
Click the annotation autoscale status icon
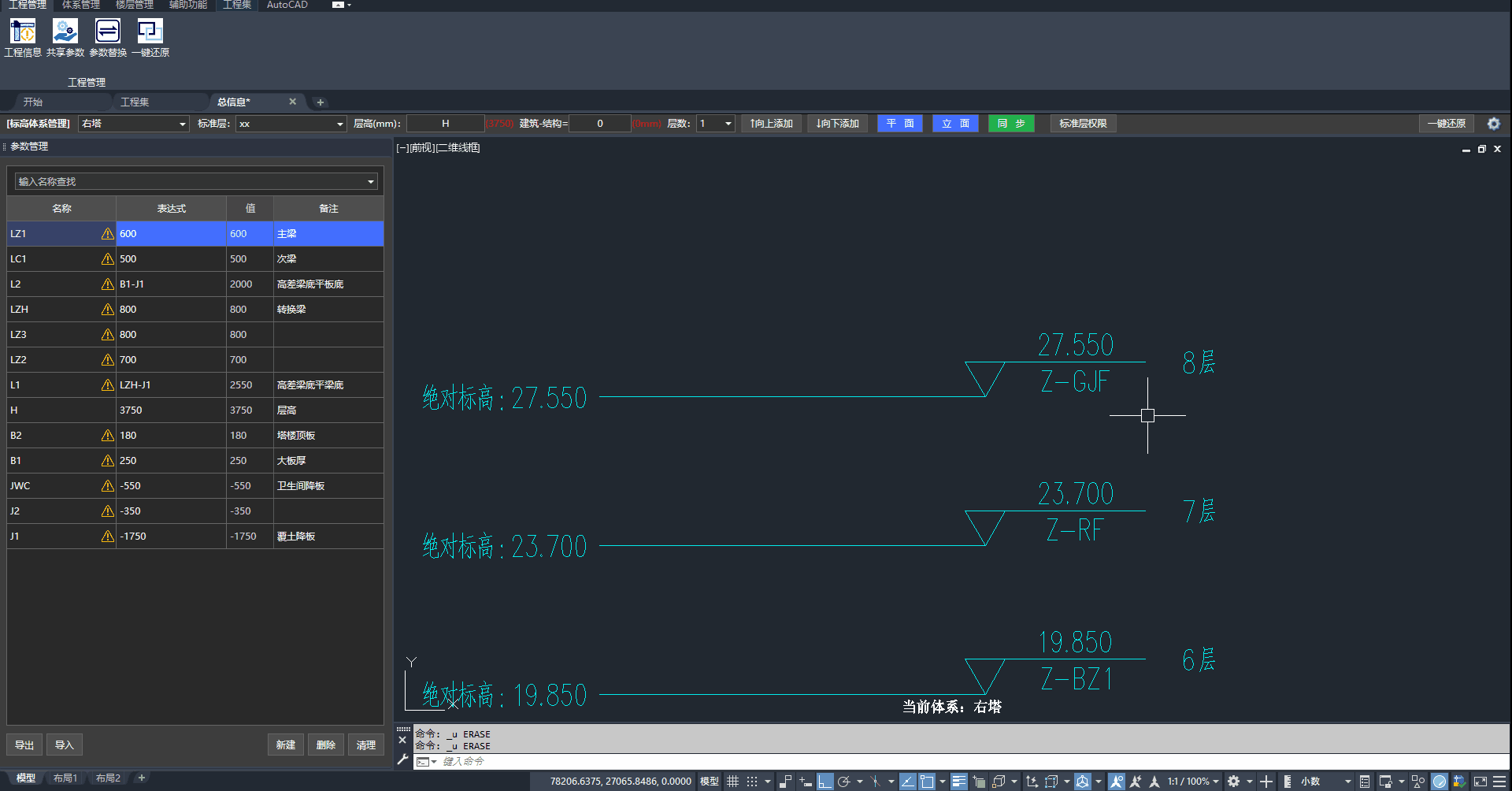tap(1136, 782)
